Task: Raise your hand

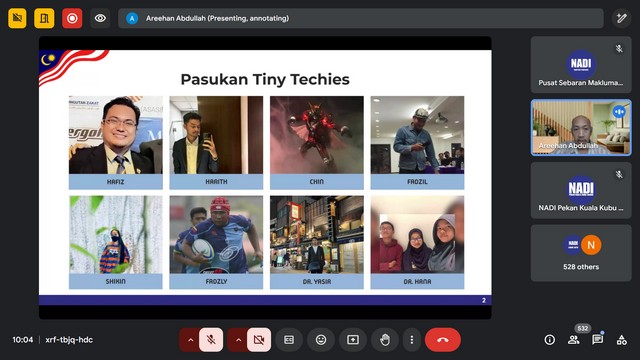Action: (x=385, y=340)
